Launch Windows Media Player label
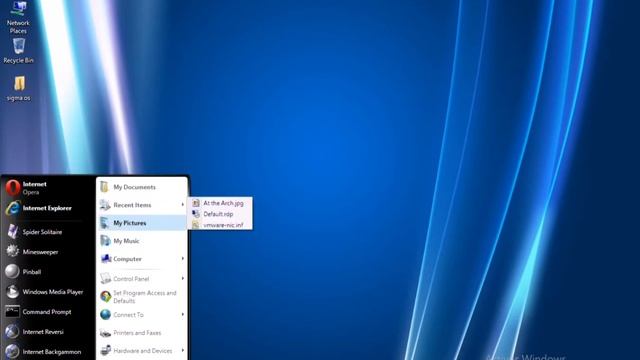Image resolution: width=640 pixels, height=360 pixels. tap(53, 292)
